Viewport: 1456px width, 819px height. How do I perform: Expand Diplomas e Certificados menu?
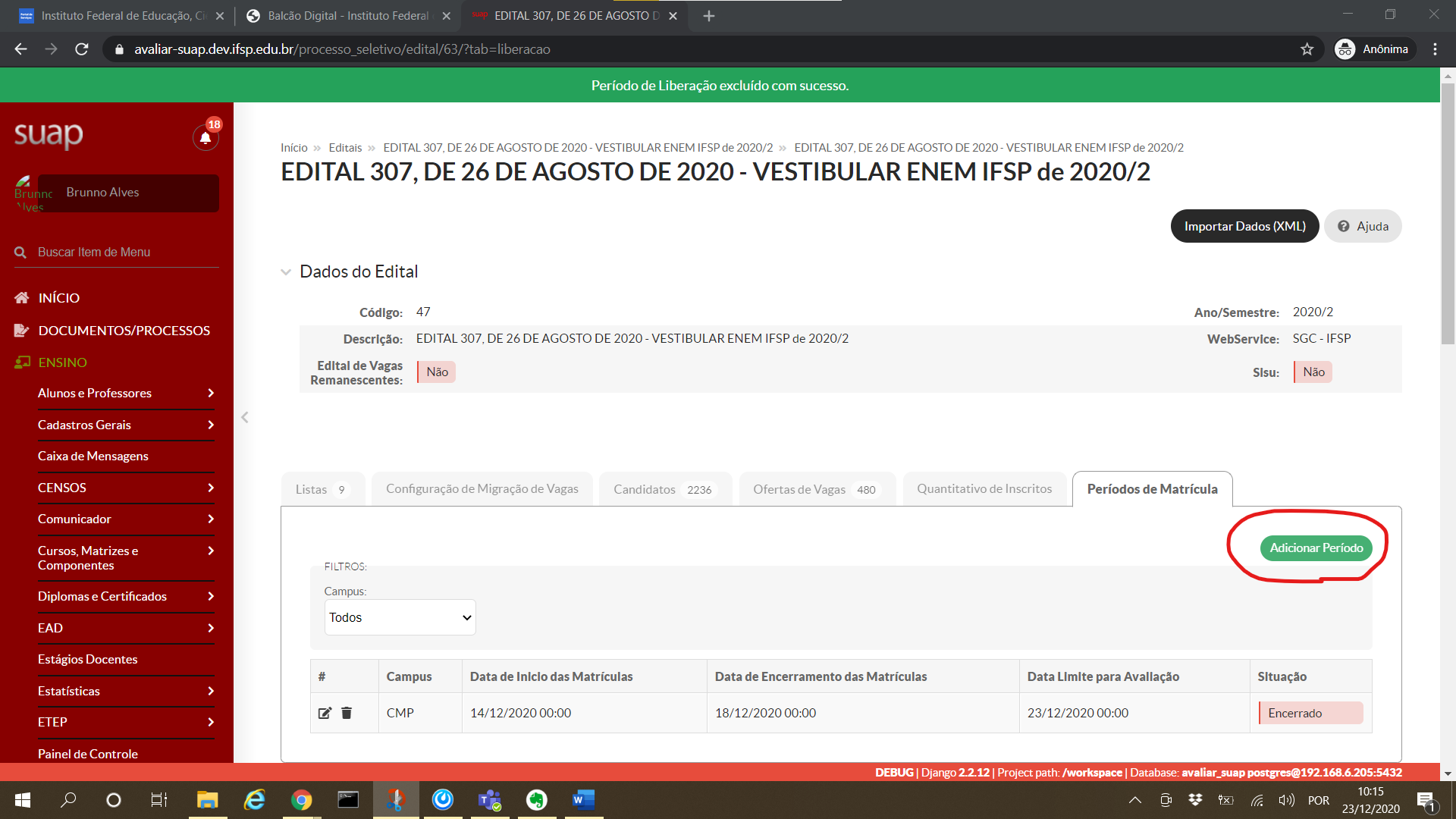(126, 596)
